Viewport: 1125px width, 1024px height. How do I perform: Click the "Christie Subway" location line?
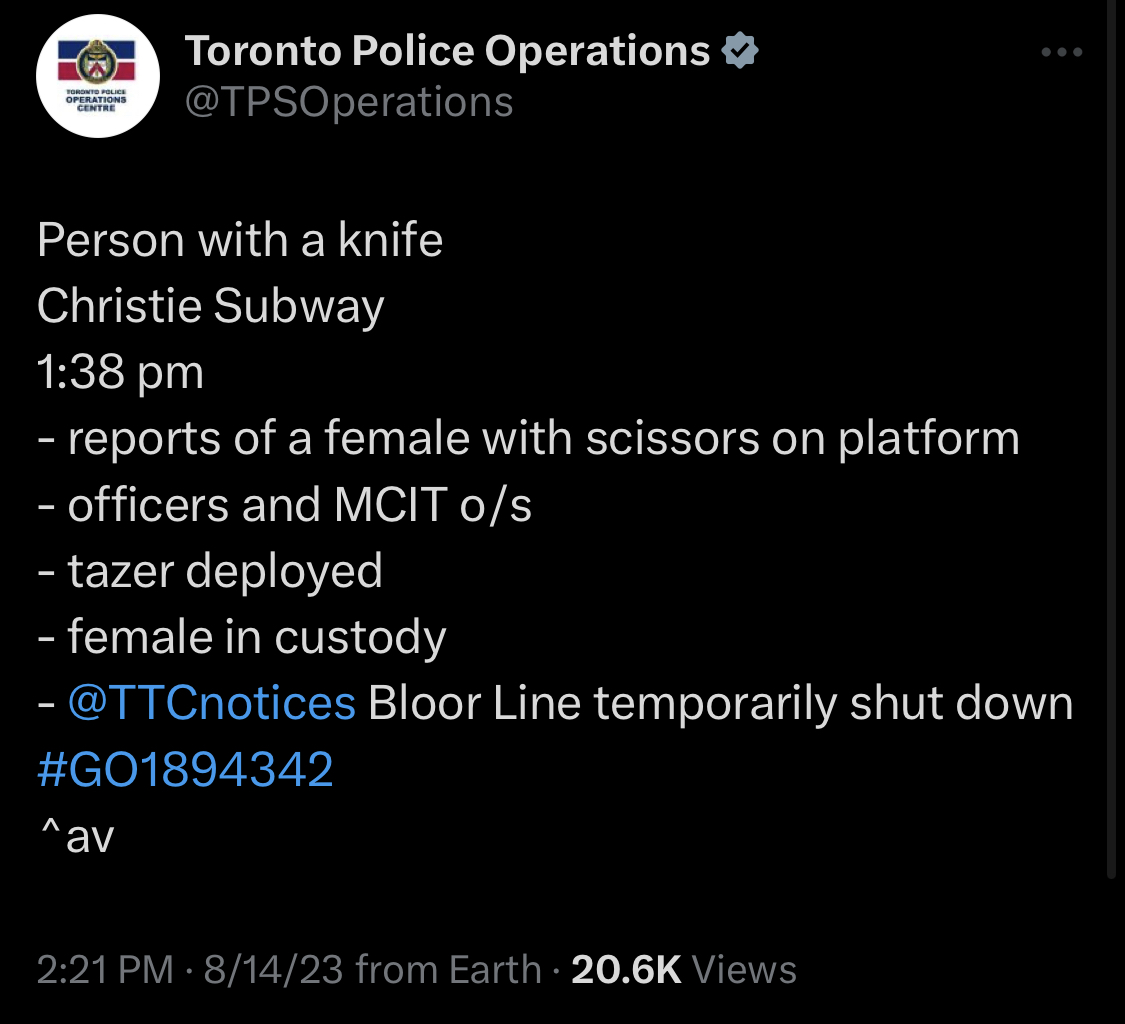[211, 307]
